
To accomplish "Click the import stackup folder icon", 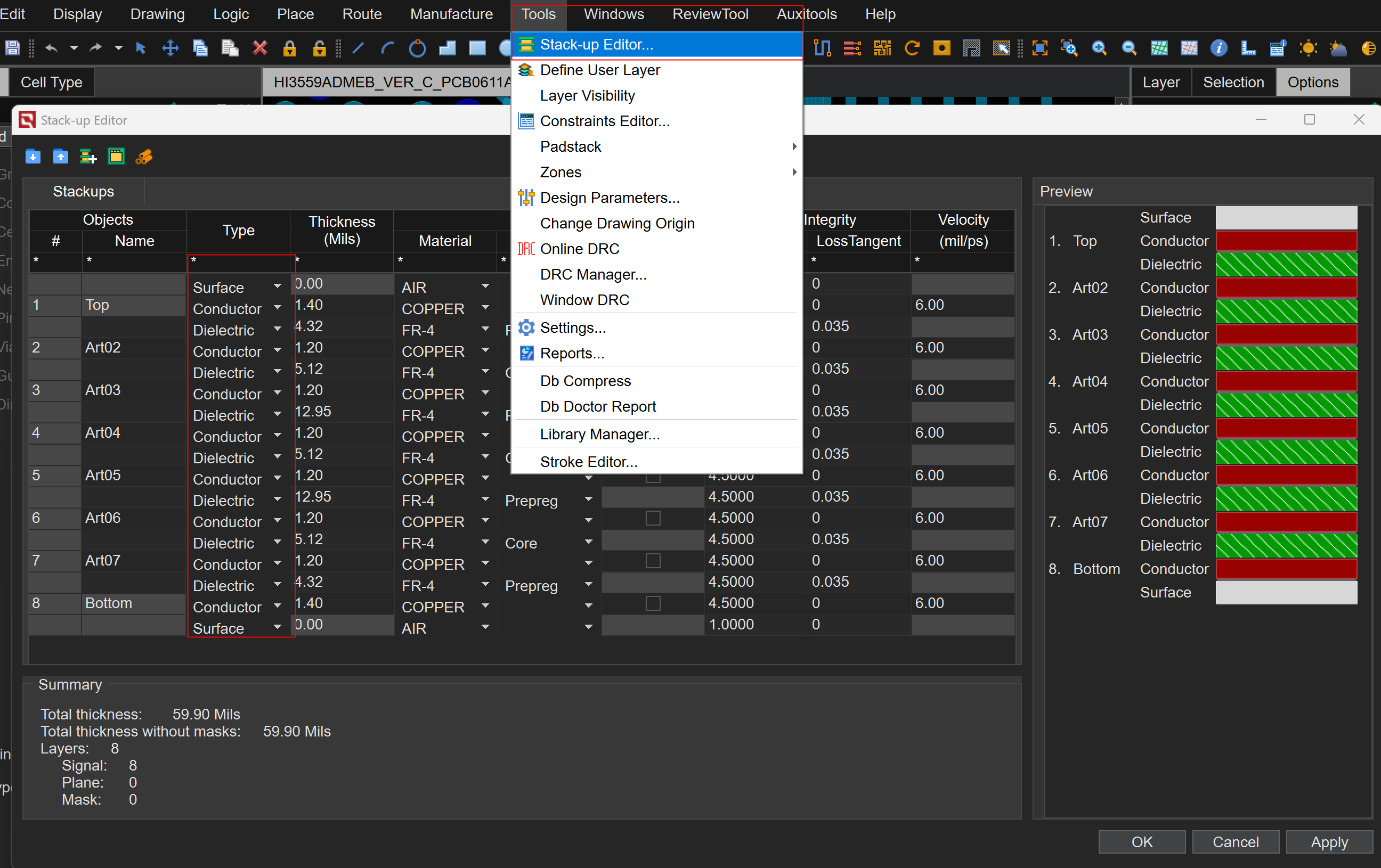I will [x=33, y=157].
